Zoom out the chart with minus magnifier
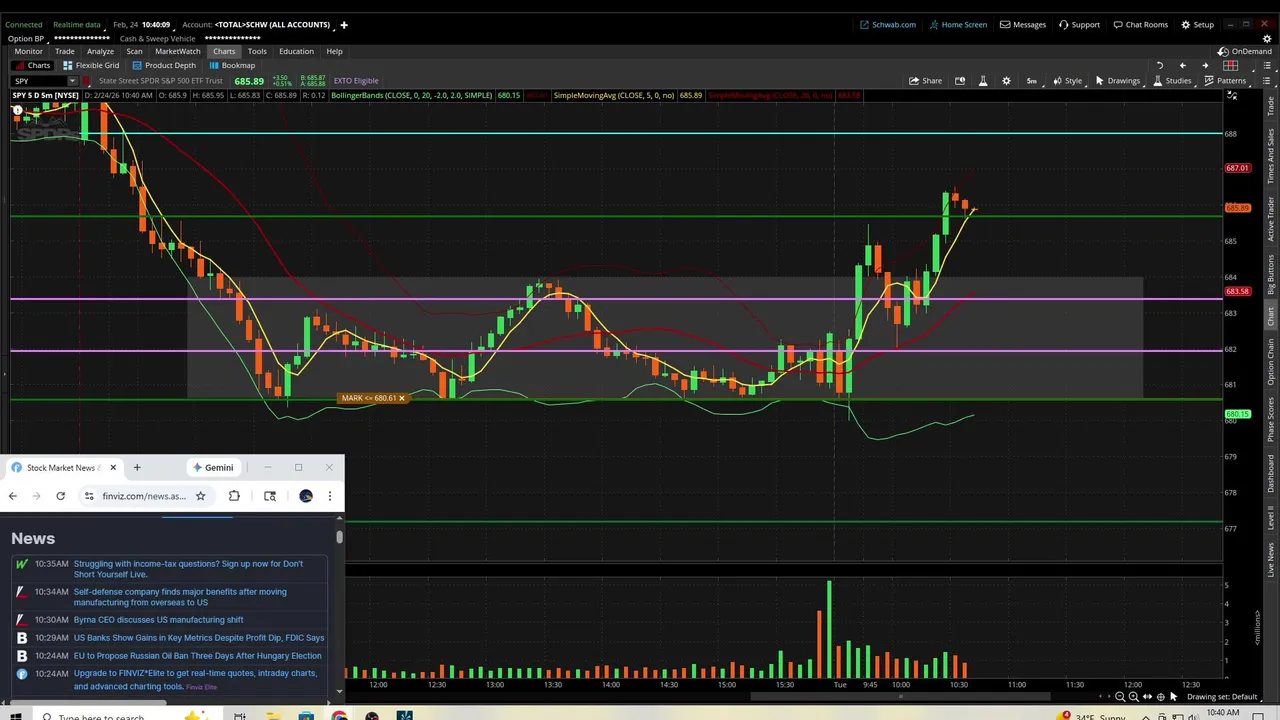This screenshot has width=1280, height=720. point(1120,697)
